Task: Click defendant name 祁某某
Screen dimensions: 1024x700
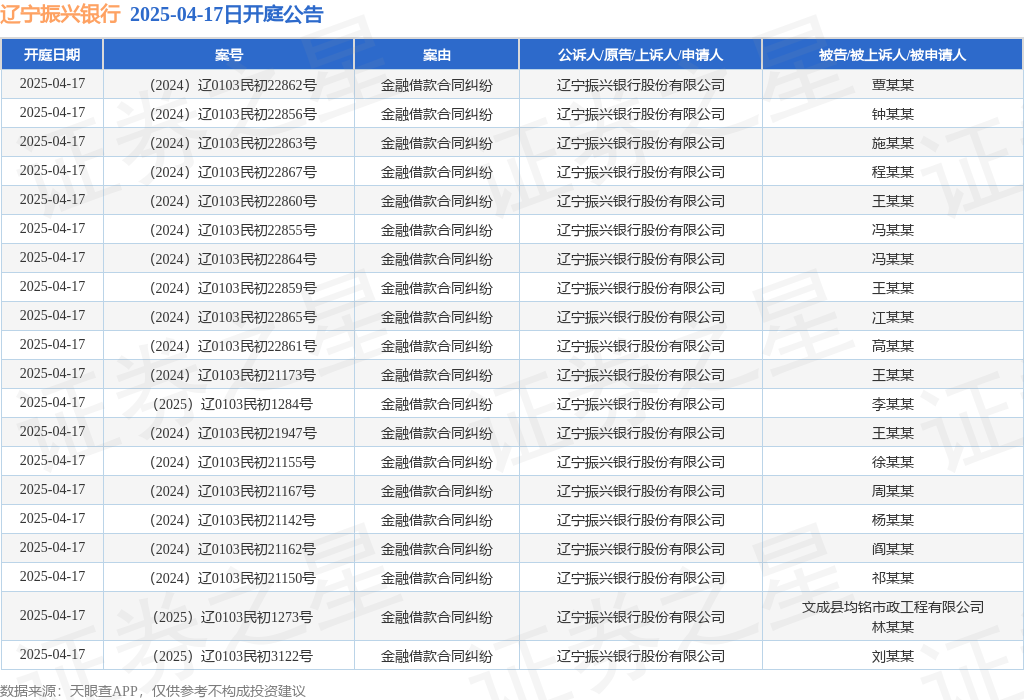Action: 893,578
